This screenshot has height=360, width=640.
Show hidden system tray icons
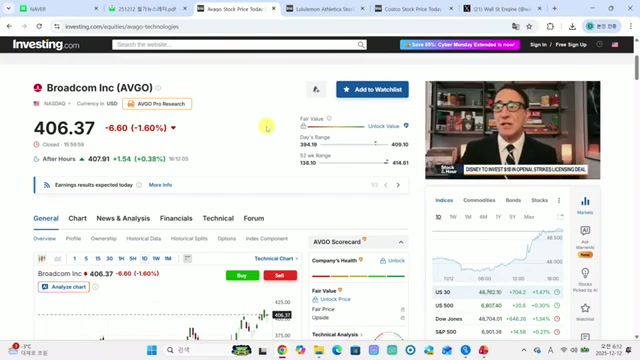click(524, 350)
